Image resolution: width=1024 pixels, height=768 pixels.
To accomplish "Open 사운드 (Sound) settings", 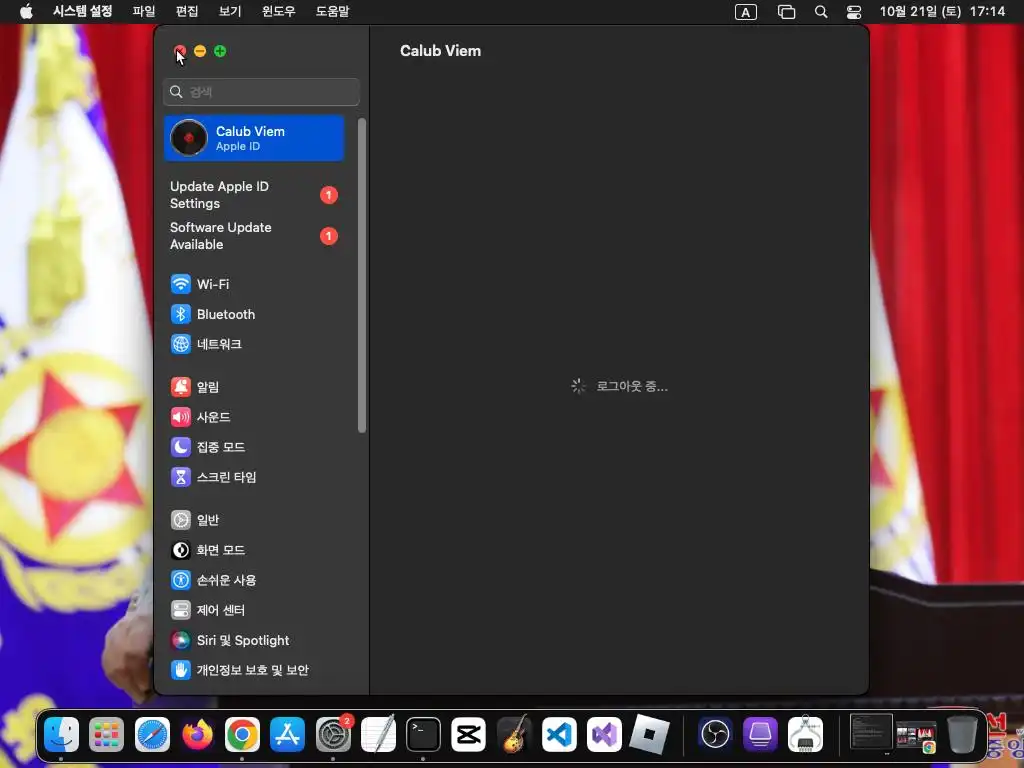I will [254, 417].
